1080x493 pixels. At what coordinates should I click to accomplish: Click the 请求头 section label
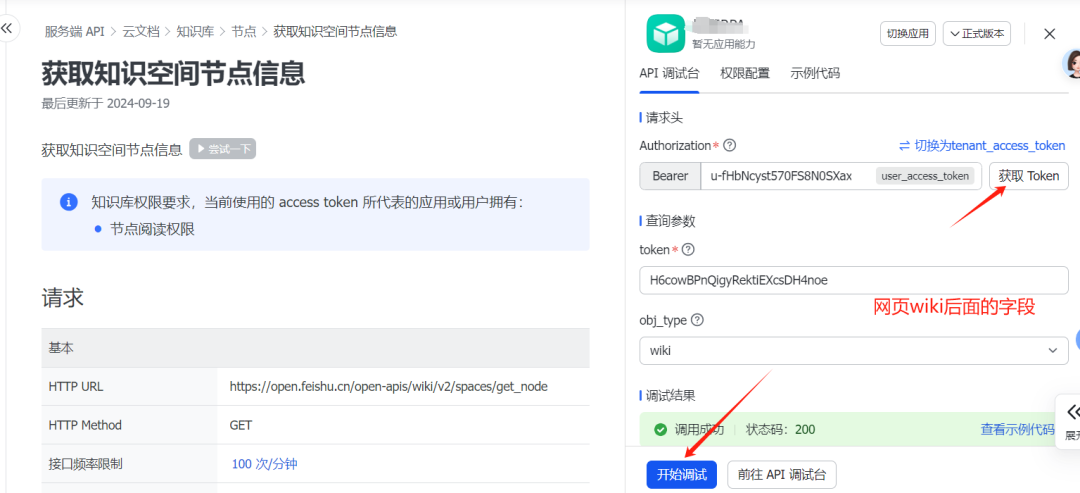point(664,118)
